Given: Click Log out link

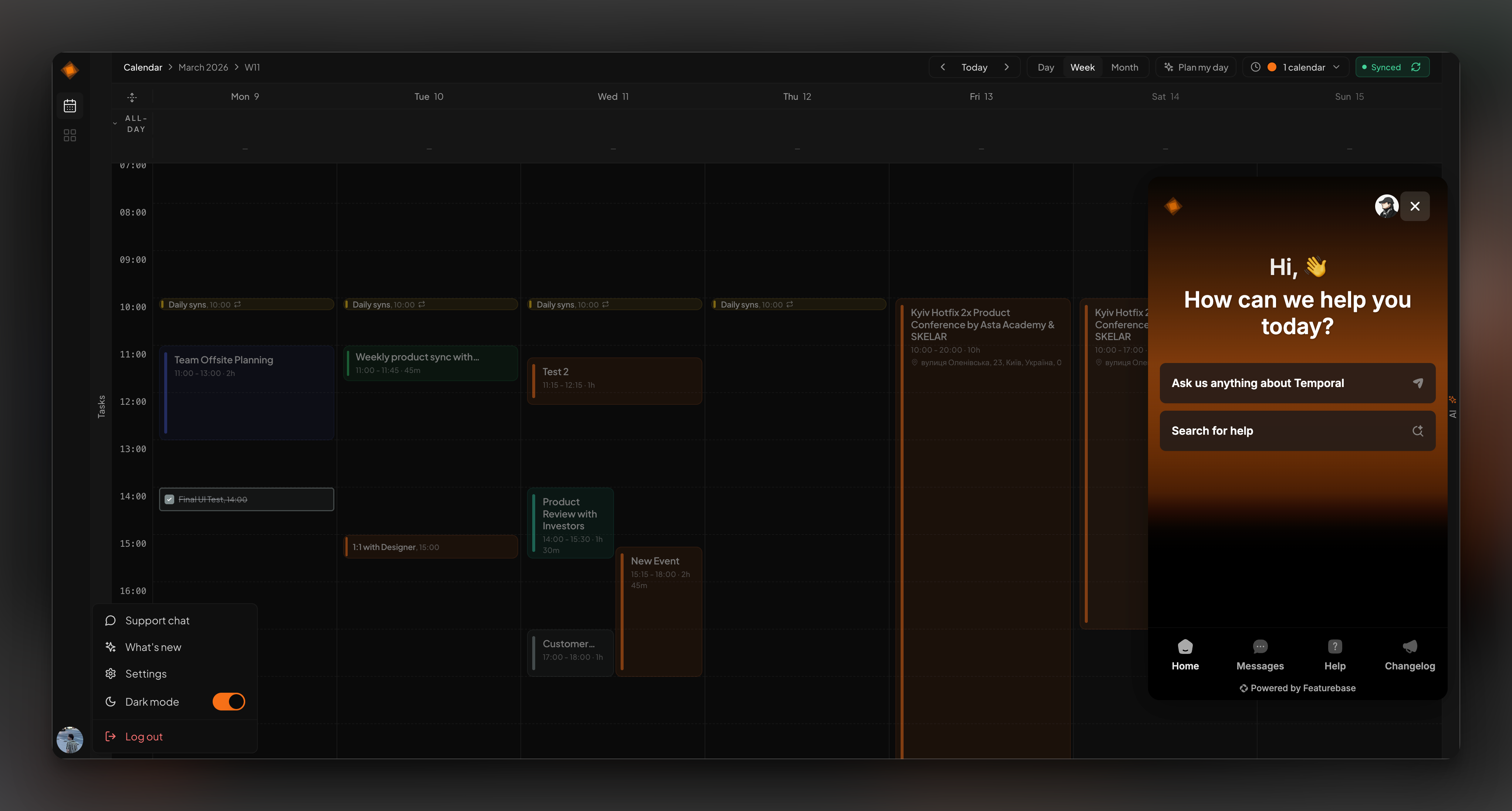Looking at the screenshot, I should click(x=144, y=737).
